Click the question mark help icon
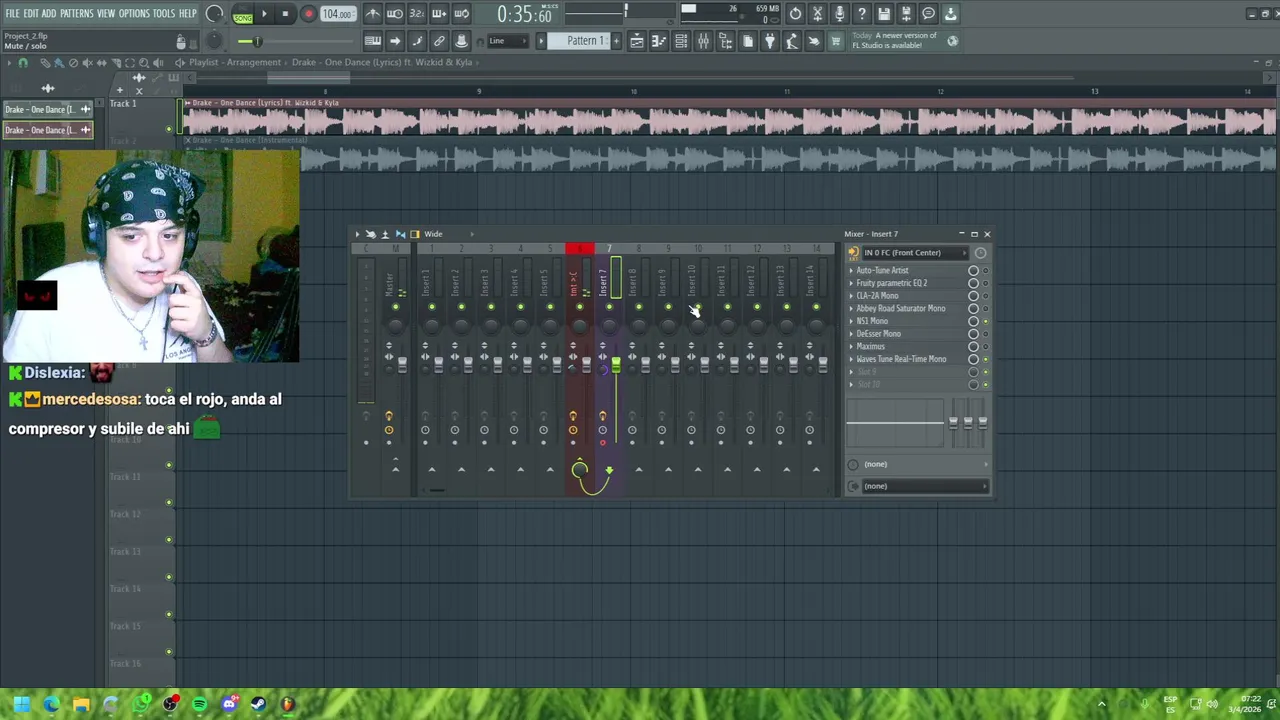Screen dimensions: 1280x720 pyautogui.click(x=862, y=14)
